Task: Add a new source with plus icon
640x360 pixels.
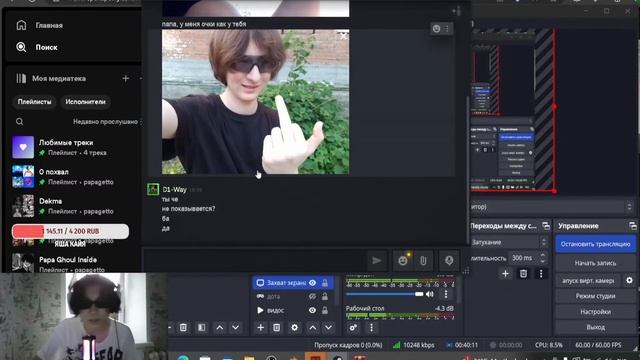Action: [x=260, y=327]
